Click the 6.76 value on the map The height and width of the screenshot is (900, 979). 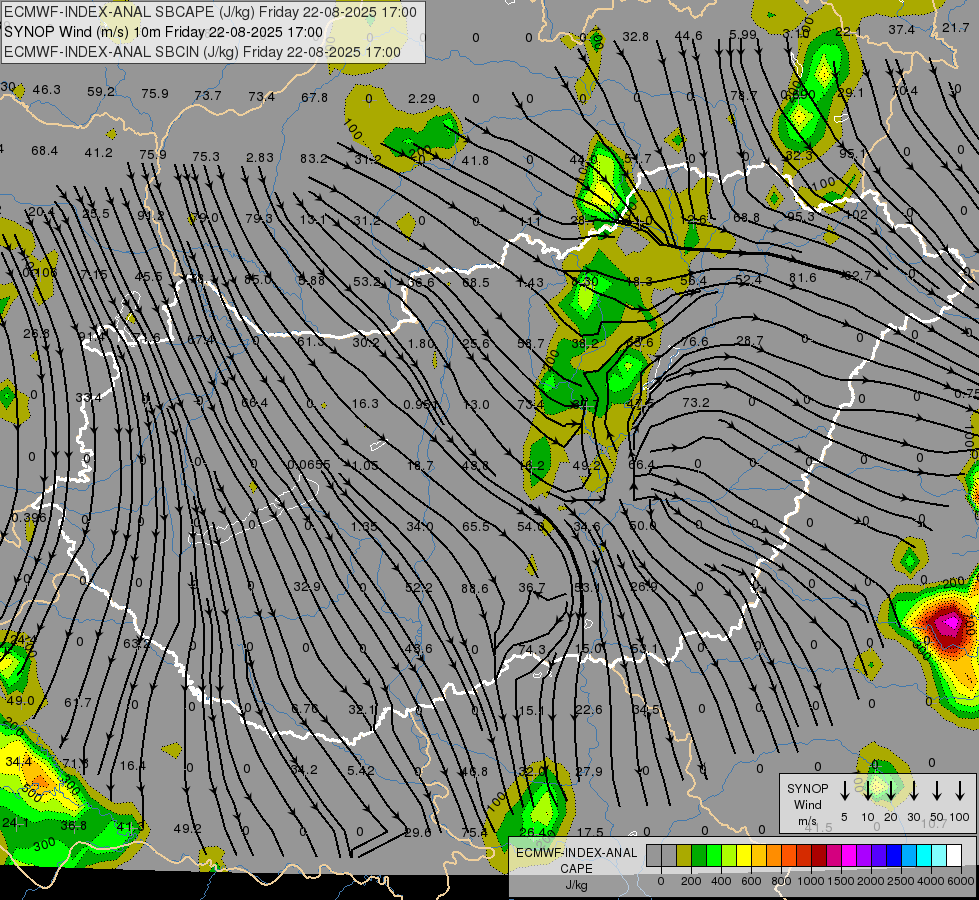coord(305,709)
